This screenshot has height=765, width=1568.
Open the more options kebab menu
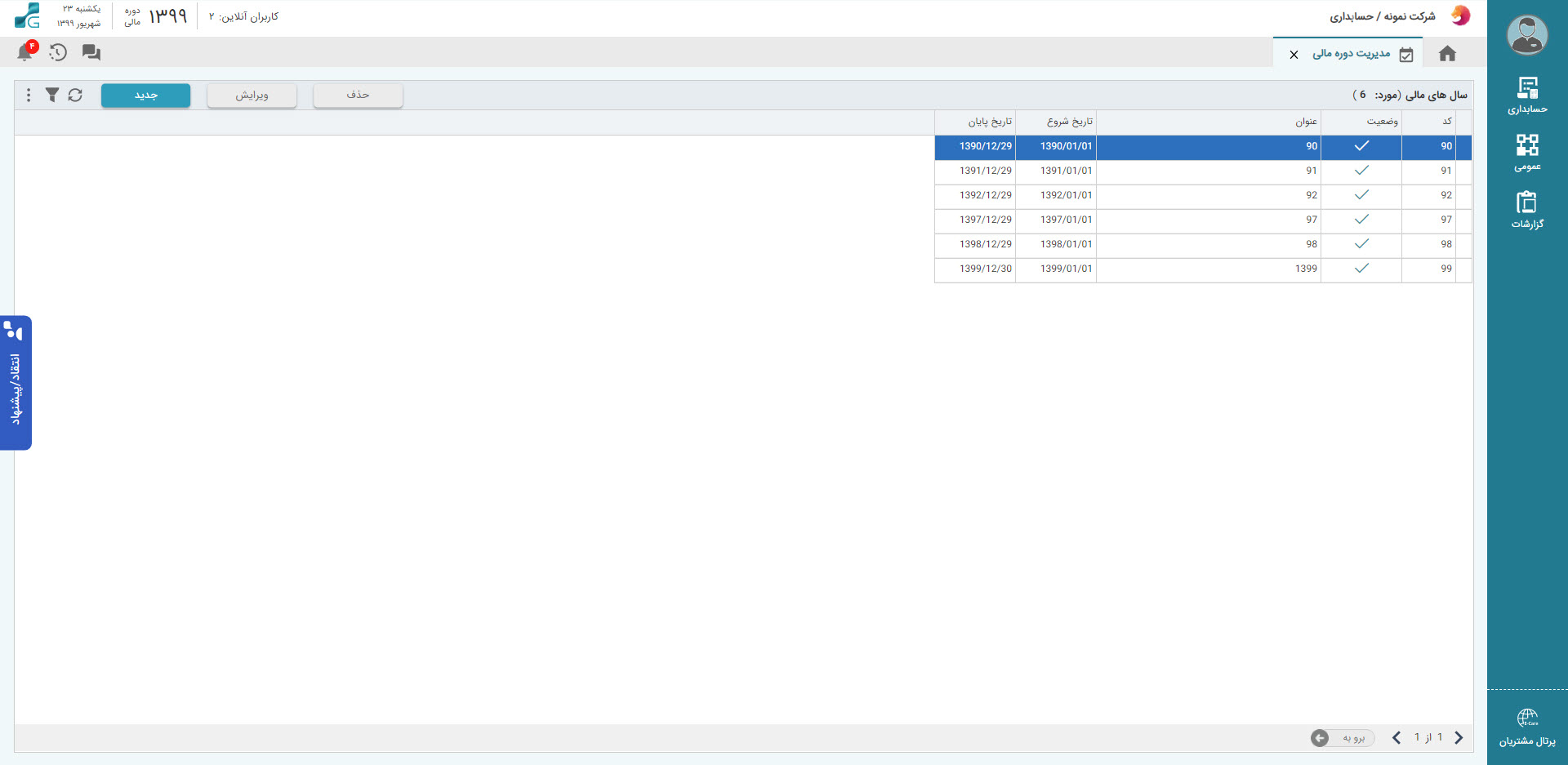pyautogui.click(x=29, y=95)
